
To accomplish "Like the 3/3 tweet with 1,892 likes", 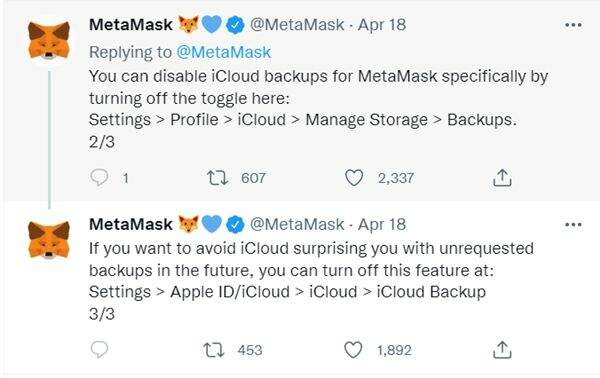I will click(353, 350).
